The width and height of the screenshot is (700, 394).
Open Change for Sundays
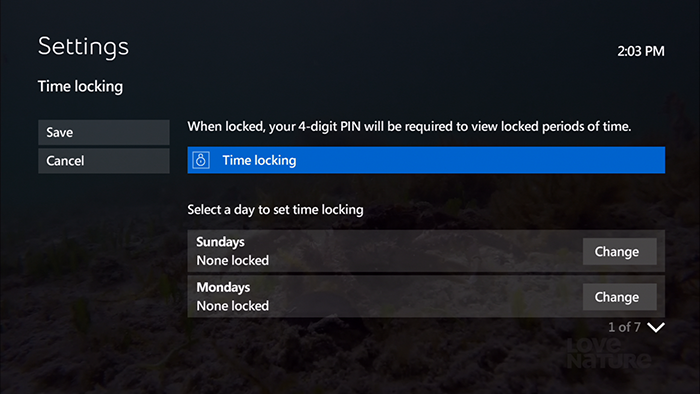[x=619, y=252]
